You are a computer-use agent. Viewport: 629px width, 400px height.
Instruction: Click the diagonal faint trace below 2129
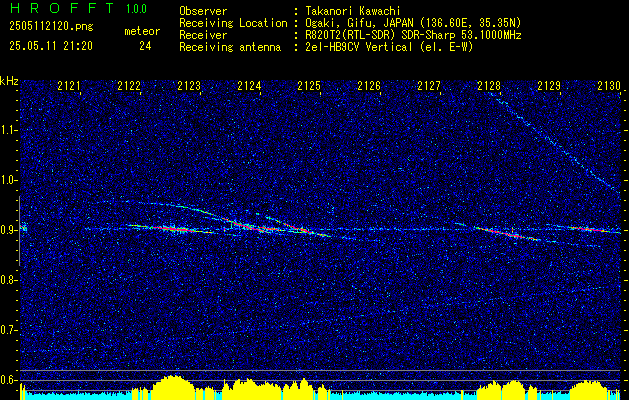(554, 142)
